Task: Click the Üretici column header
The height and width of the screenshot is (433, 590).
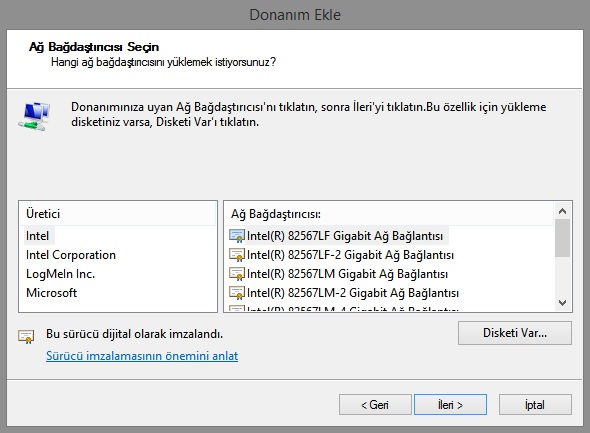Action: [118, 214]
